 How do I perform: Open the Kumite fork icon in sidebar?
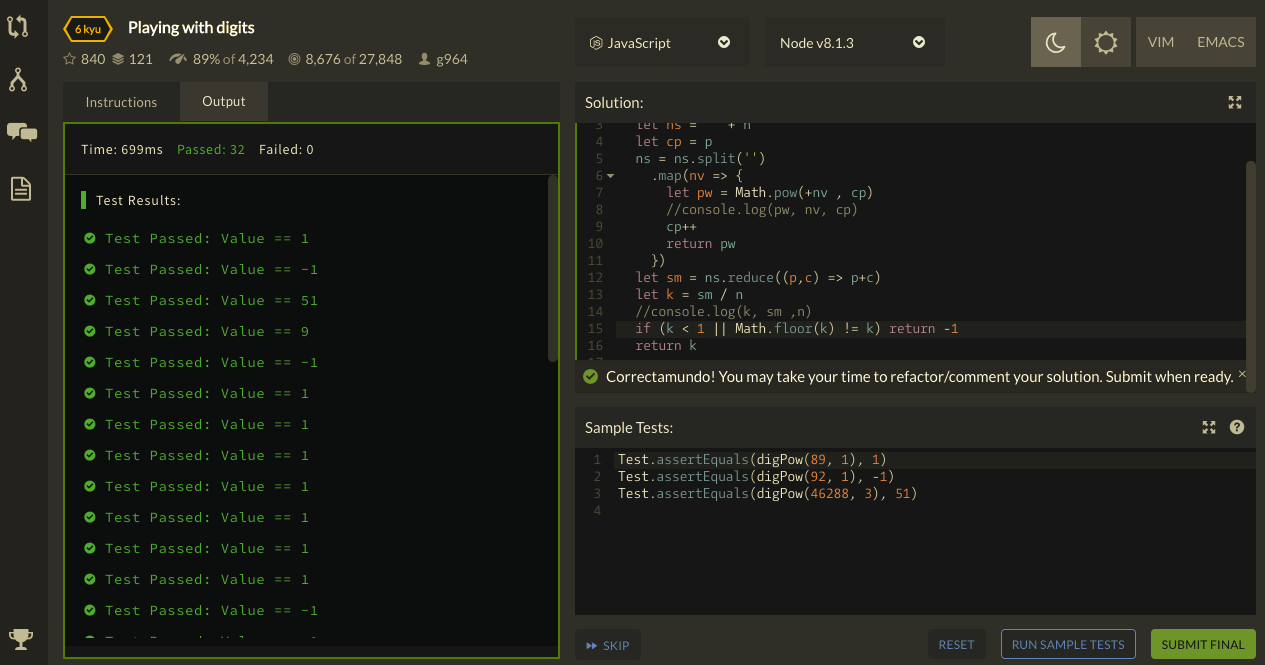click(x=17, y=80)
